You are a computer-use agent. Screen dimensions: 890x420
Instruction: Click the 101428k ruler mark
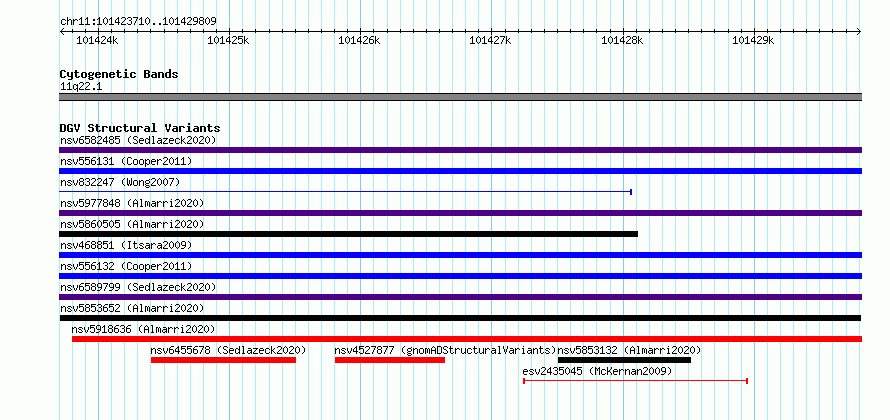(622, 40)
